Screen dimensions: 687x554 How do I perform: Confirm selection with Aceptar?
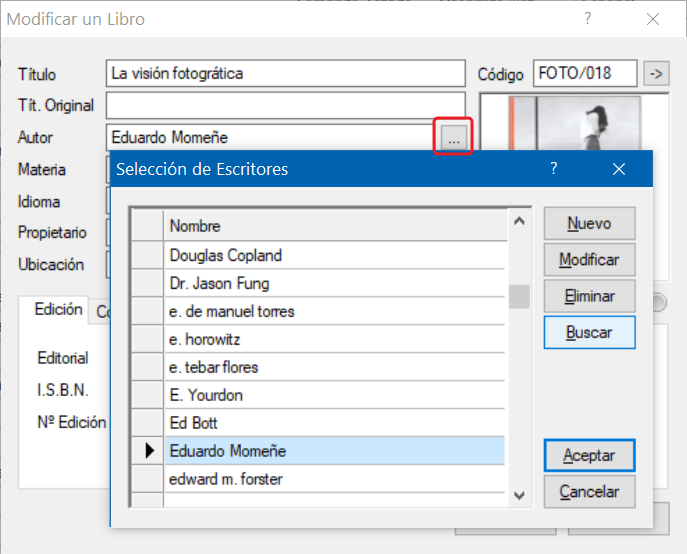[x=589, y=455]
